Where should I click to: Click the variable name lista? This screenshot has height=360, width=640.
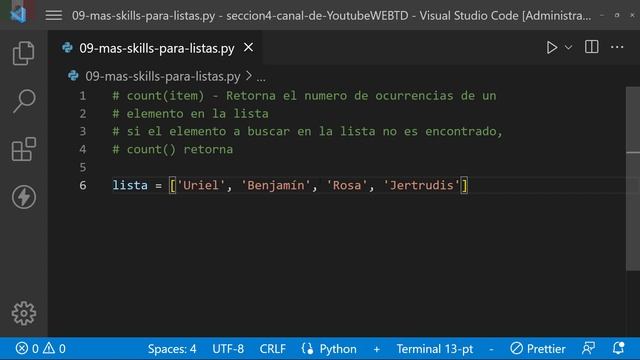click(x=130, y=185)
